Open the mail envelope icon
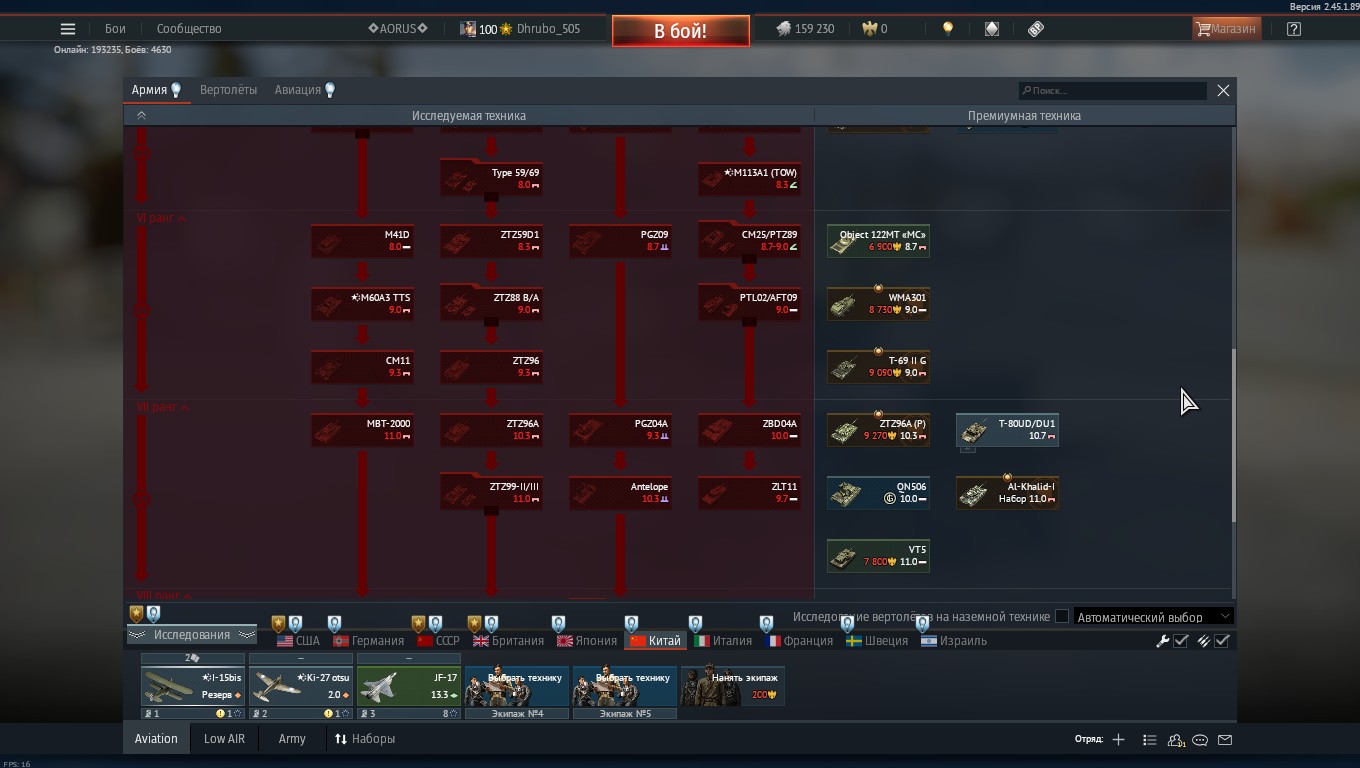The width and height of the screenshot is (1360, 768). (1225, 740)
